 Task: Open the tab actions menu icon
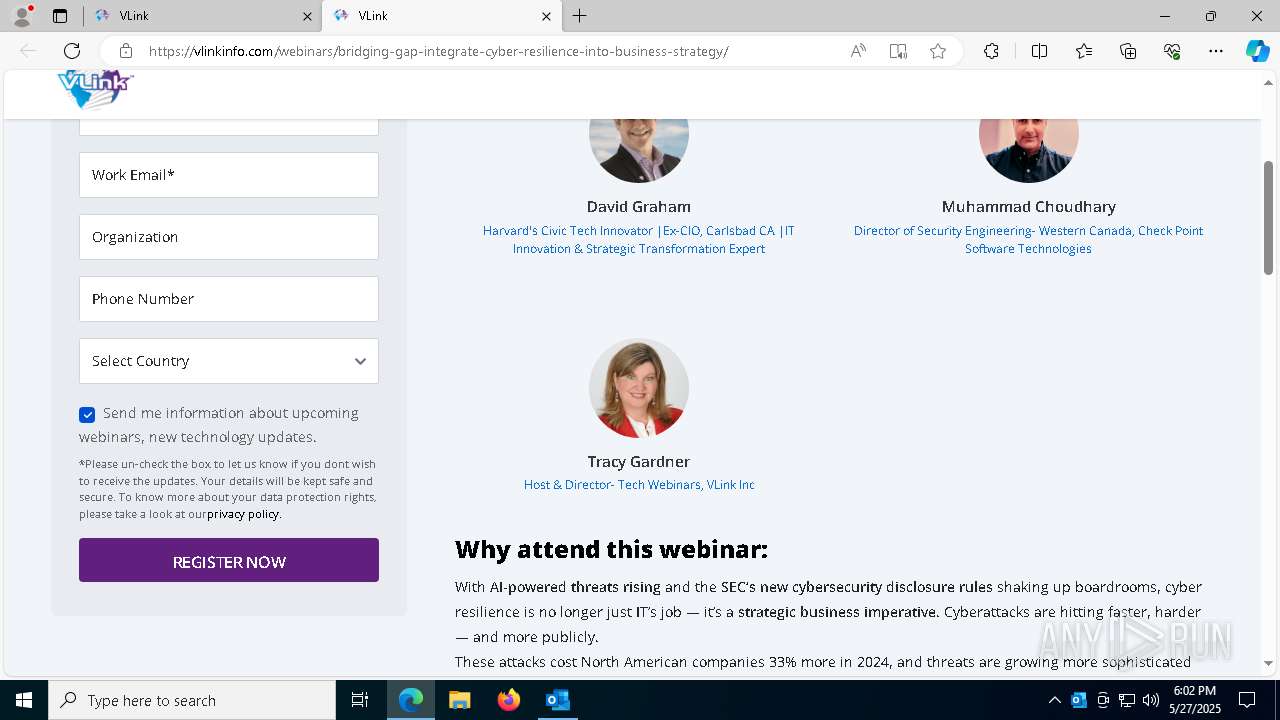pos(60,16)
